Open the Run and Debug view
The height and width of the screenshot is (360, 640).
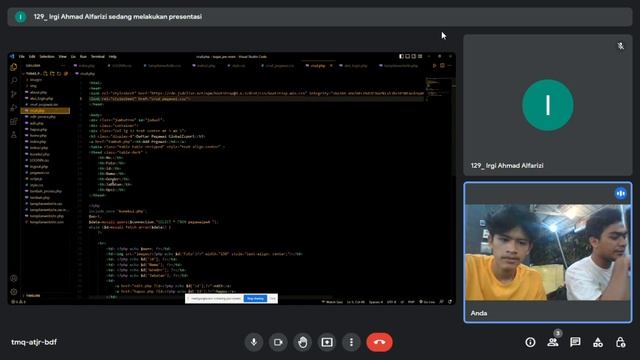pyautogui.click(x=13, y=108)
